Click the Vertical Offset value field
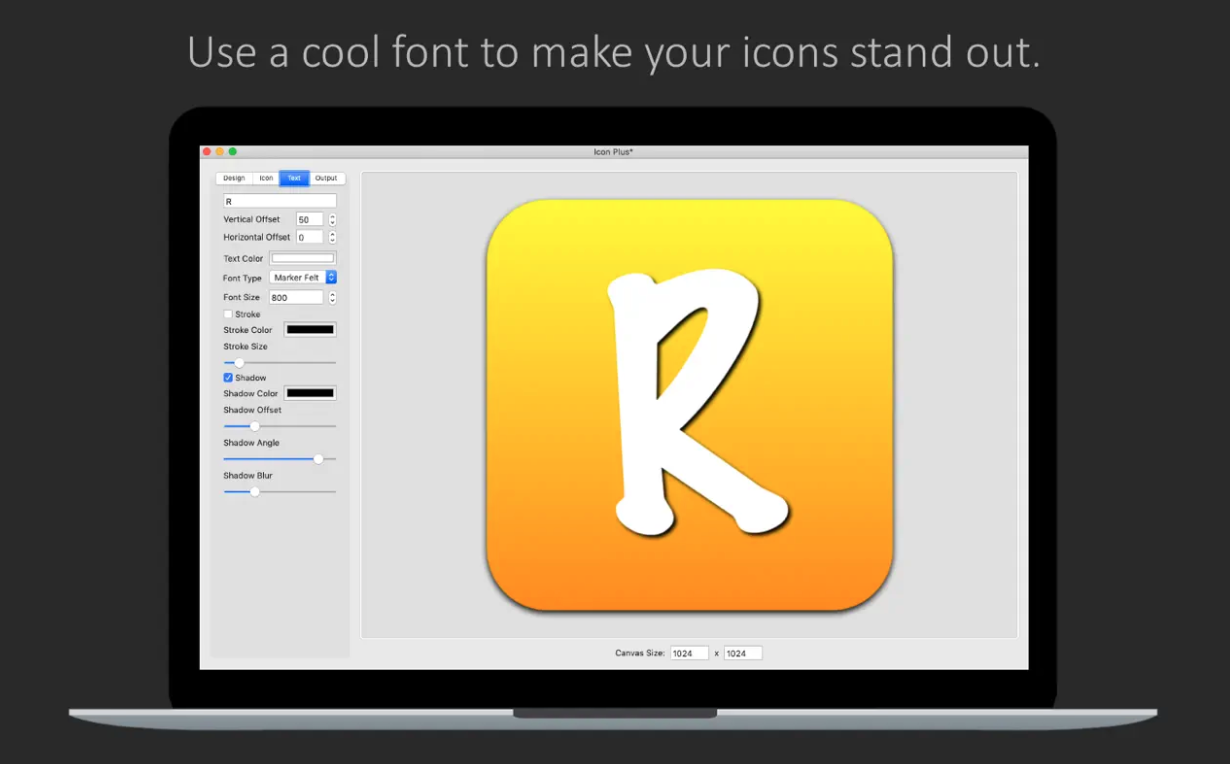 (x=309, y=219)
